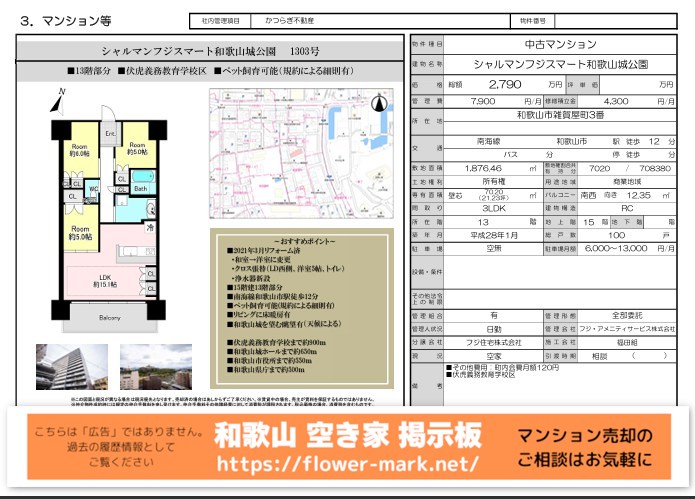Click the Ent. entrance on the floor plan
Viewport: 695px width, 499px height.
pos(110,133)
